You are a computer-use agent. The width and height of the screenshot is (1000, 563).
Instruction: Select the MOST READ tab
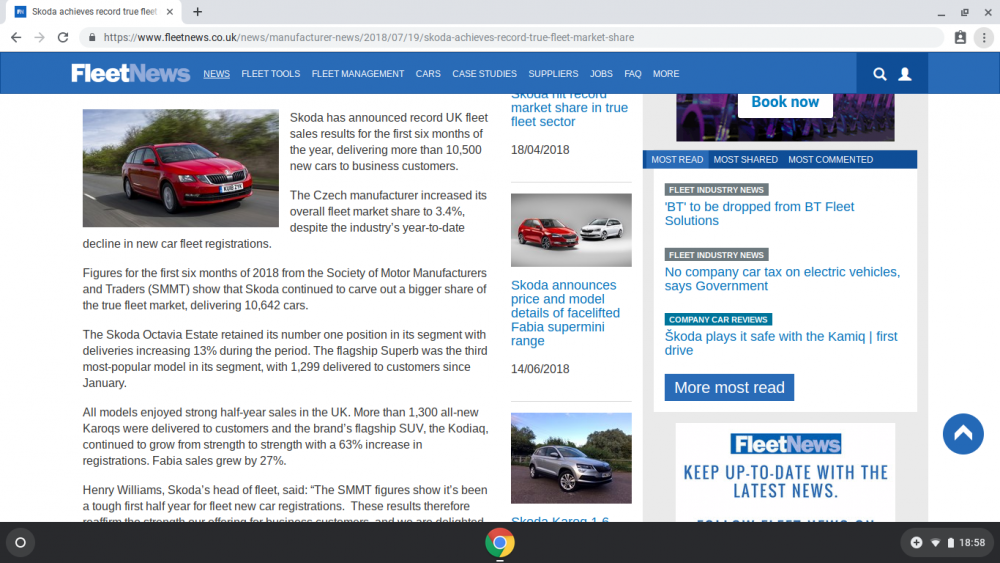[677, 159]
